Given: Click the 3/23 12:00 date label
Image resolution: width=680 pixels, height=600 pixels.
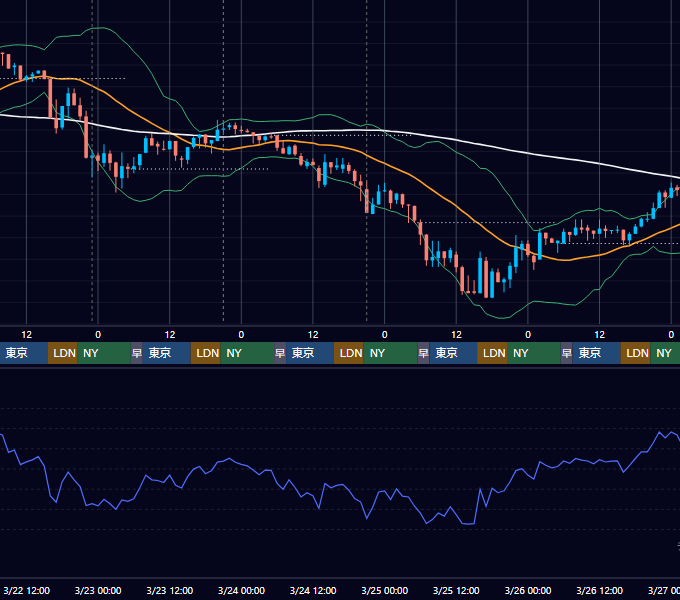Looking at the screenshot, I should tap(170, 590).
